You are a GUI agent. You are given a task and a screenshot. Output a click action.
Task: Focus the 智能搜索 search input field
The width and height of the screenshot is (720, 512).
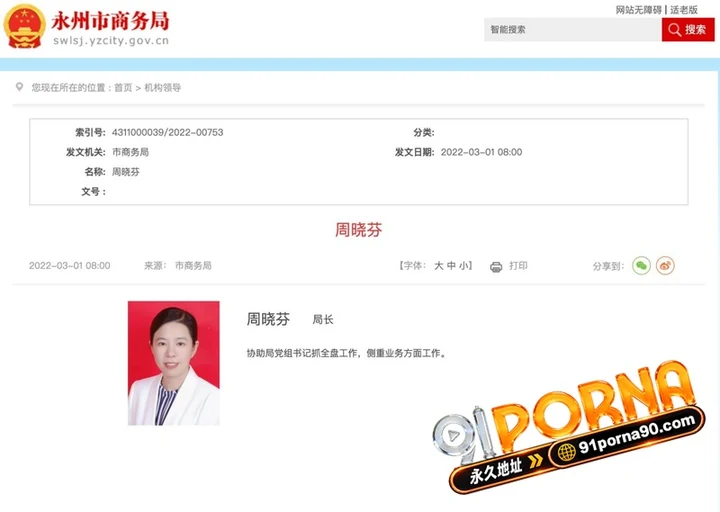pos(573,29)
